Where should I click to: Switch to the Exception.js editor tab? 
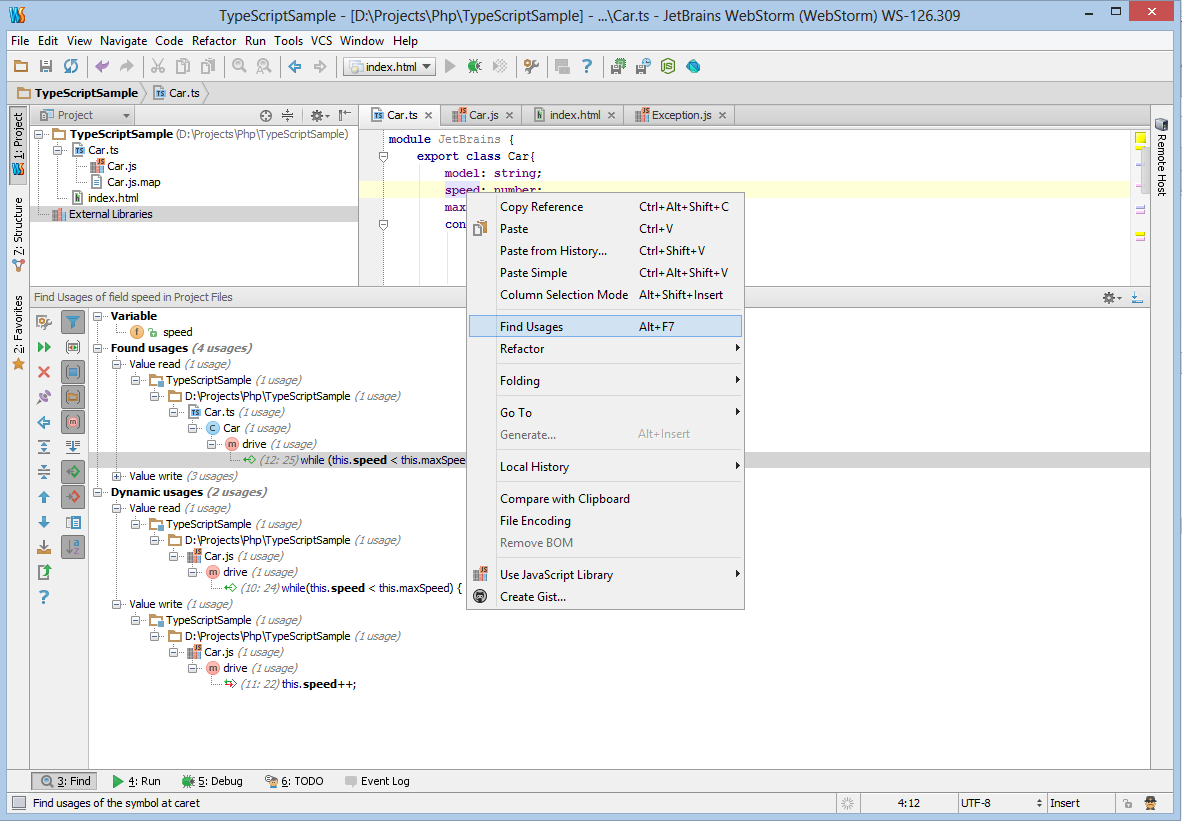coord(681,115)
